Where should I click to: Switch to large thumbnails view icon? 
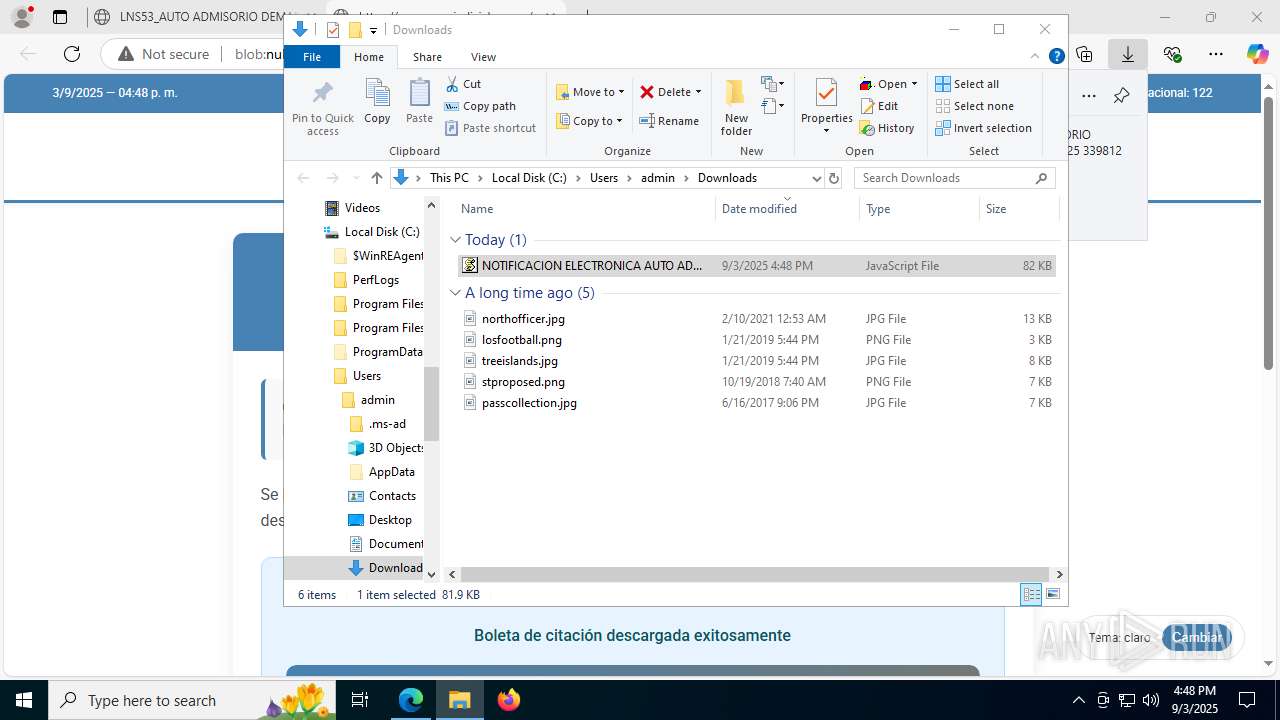pyautogui.click(x=1052, y=594)
